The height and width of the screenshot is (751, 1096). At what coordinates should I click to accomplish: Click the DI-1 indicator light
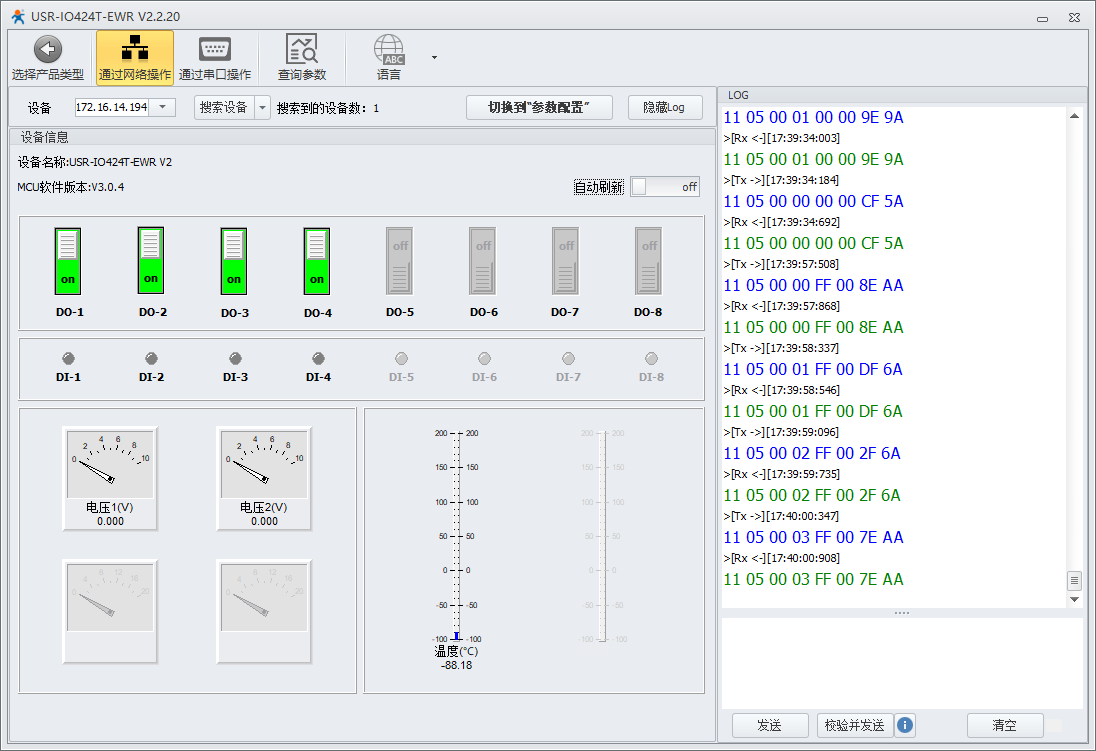(x=68, y=359)
